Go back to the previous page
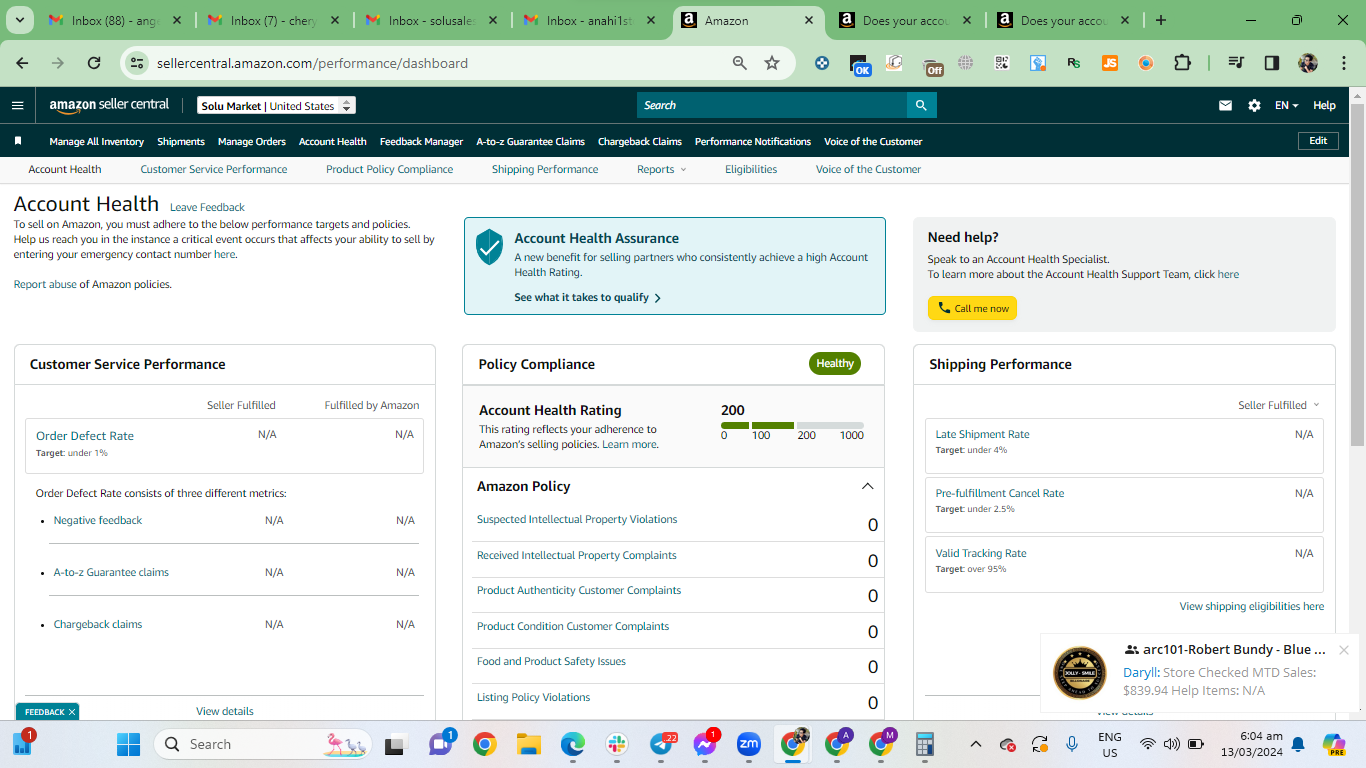The image size is (1366, 768). 23,63
